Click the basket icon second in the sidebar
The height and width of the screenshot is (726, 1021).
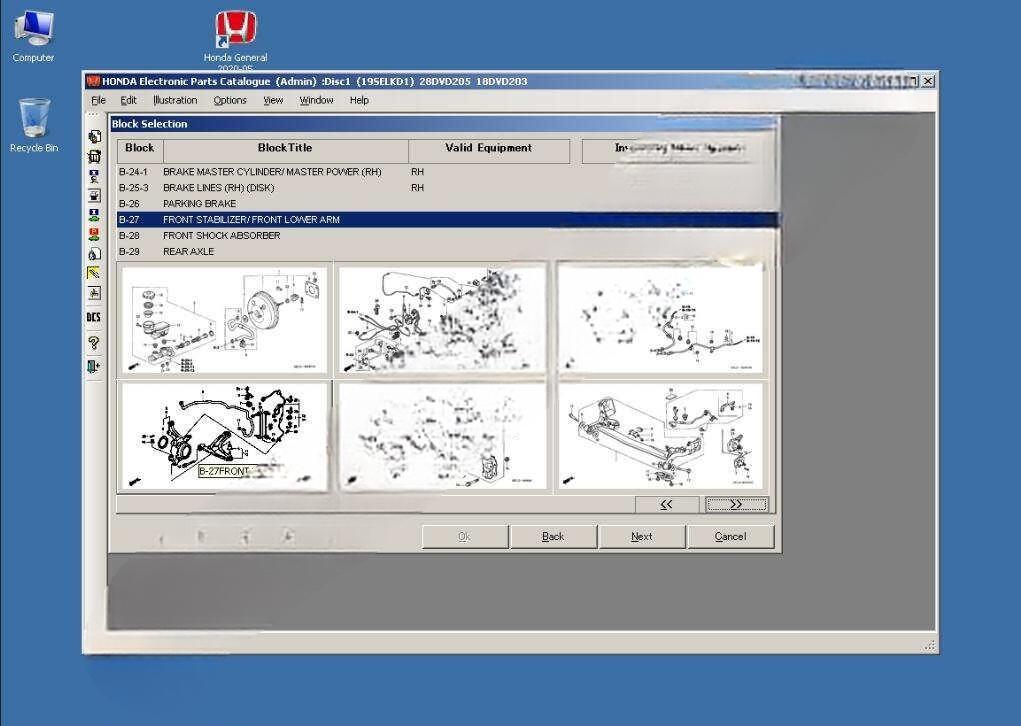(x=94, y=156)
